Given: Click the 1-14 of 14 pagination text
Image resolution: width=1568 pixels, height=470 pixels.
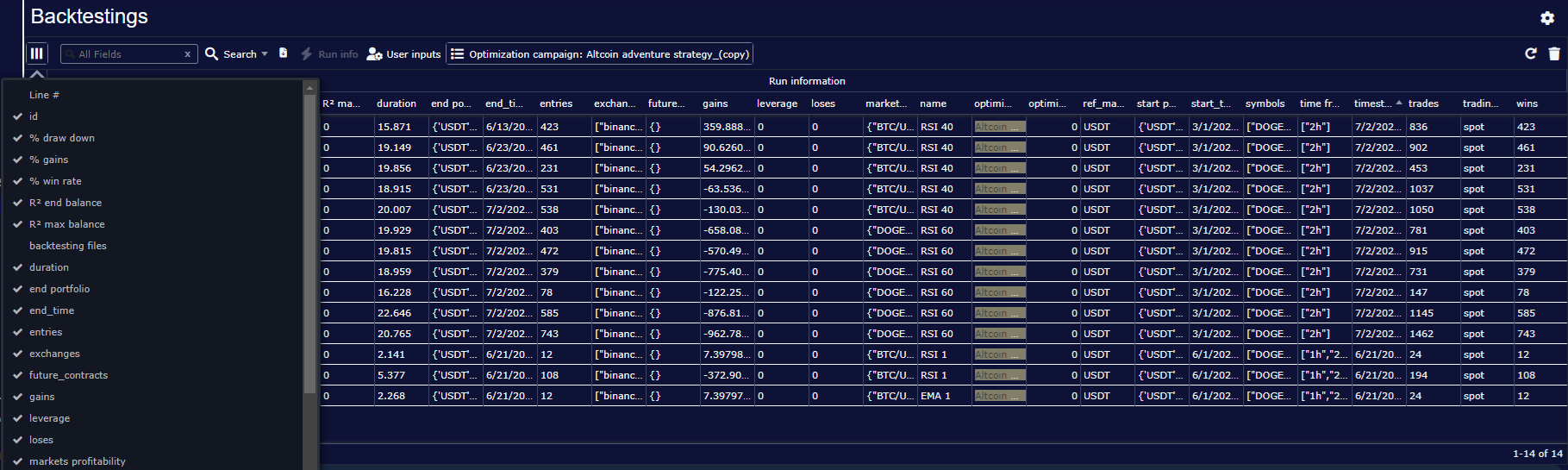Looking at the screenshot, I should (1537, 454).
